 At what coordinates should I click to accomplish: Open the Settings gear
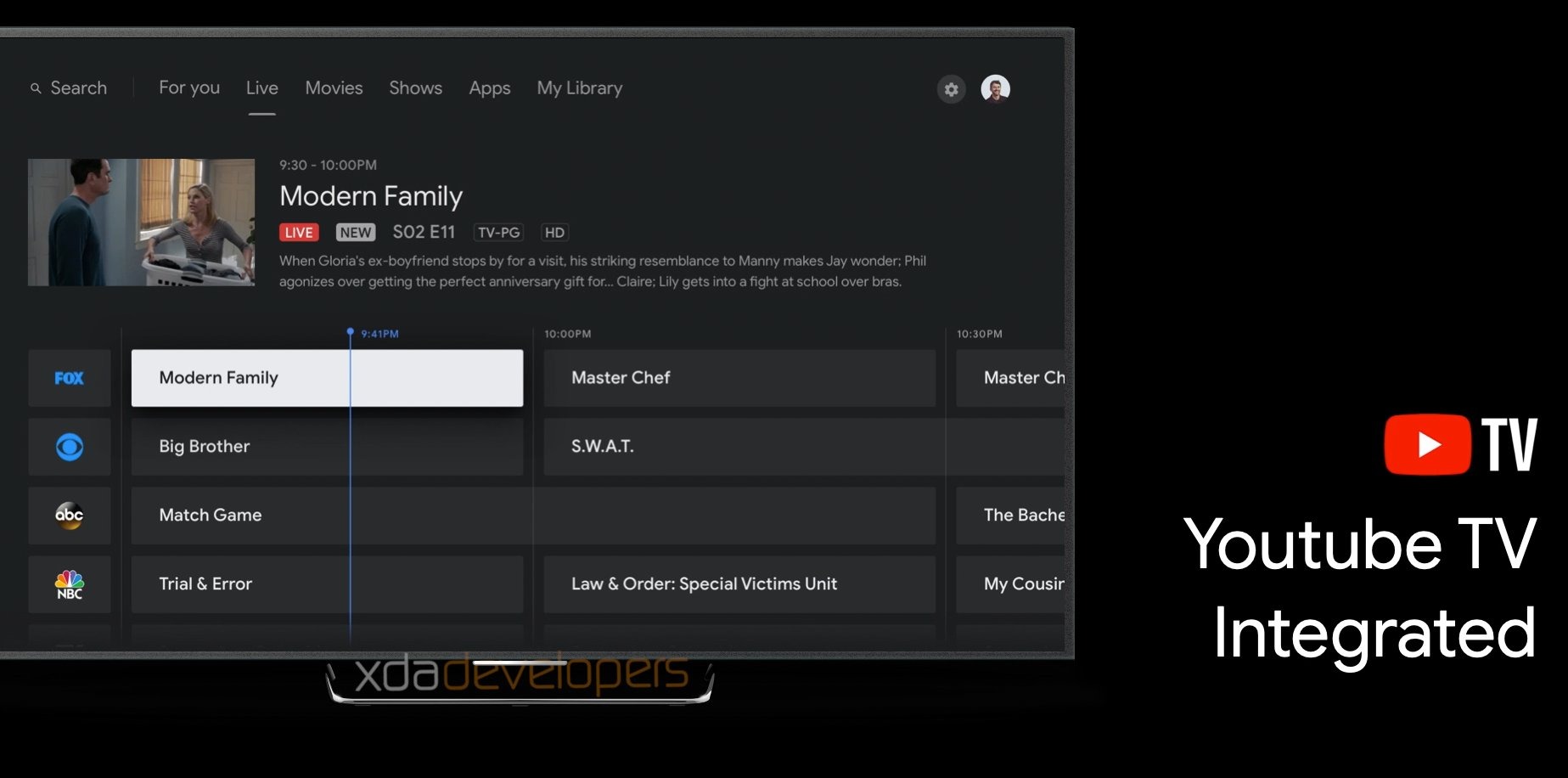coord(951,89)
